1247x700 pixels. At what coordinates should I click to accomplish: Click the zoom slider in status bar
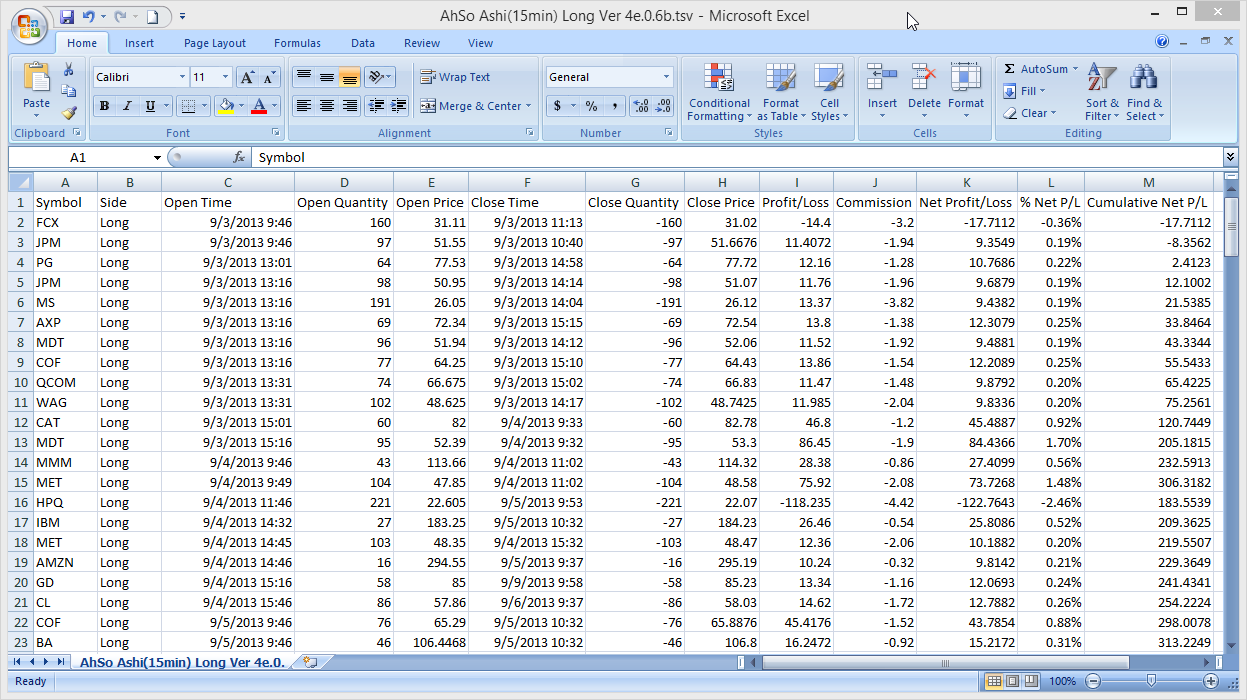[x=1151, y=681]
